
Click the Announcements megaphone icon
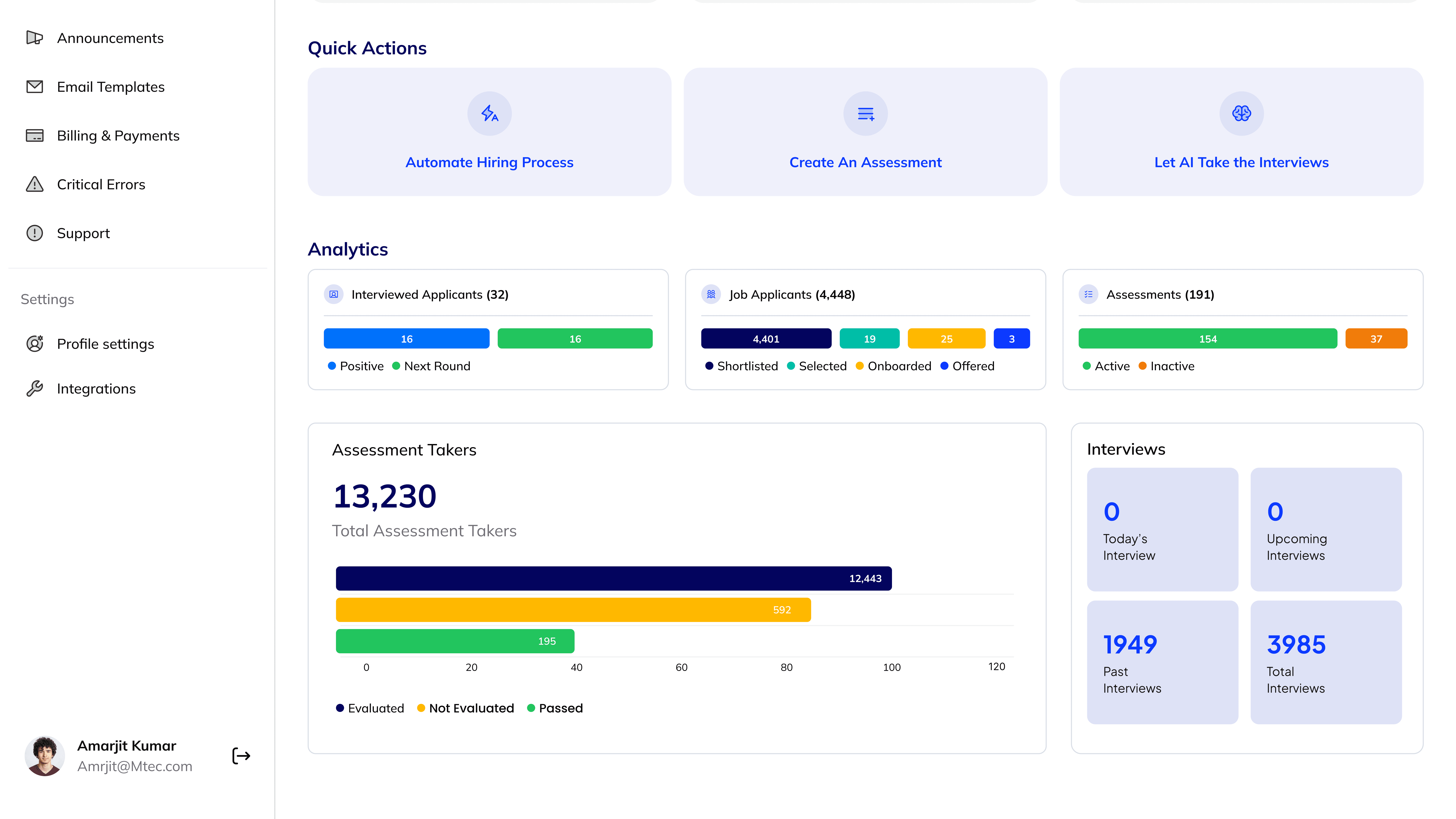35,38
